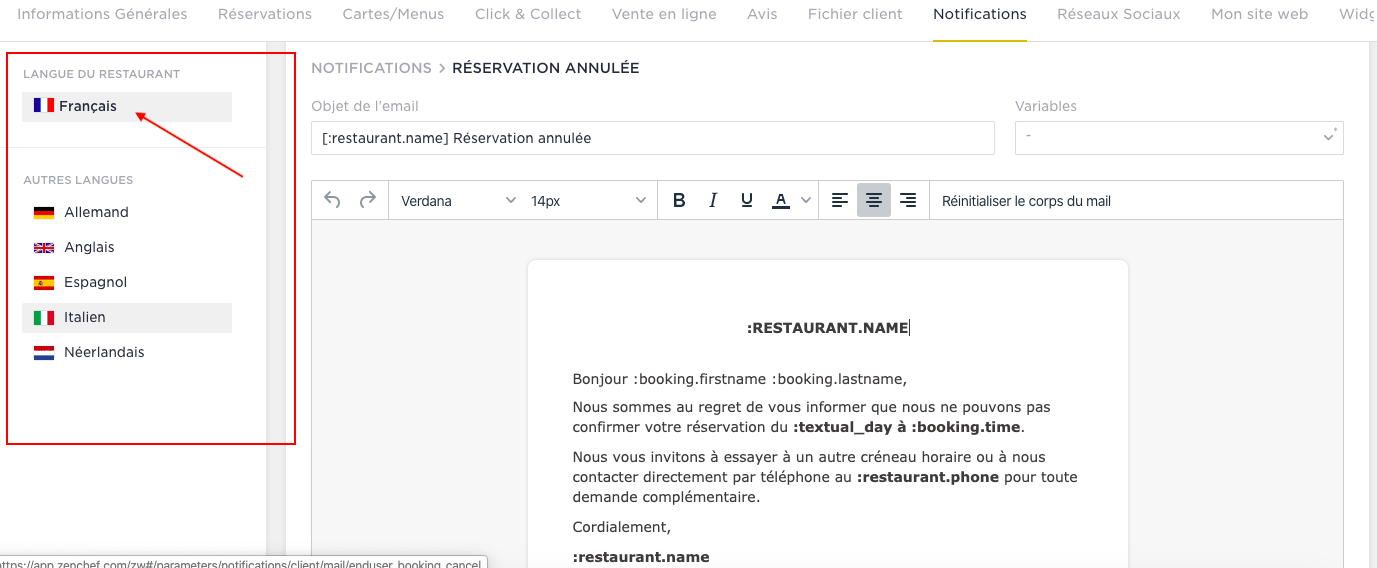Click the French flag icon
Screen dimensions: 1377x568
44,105
